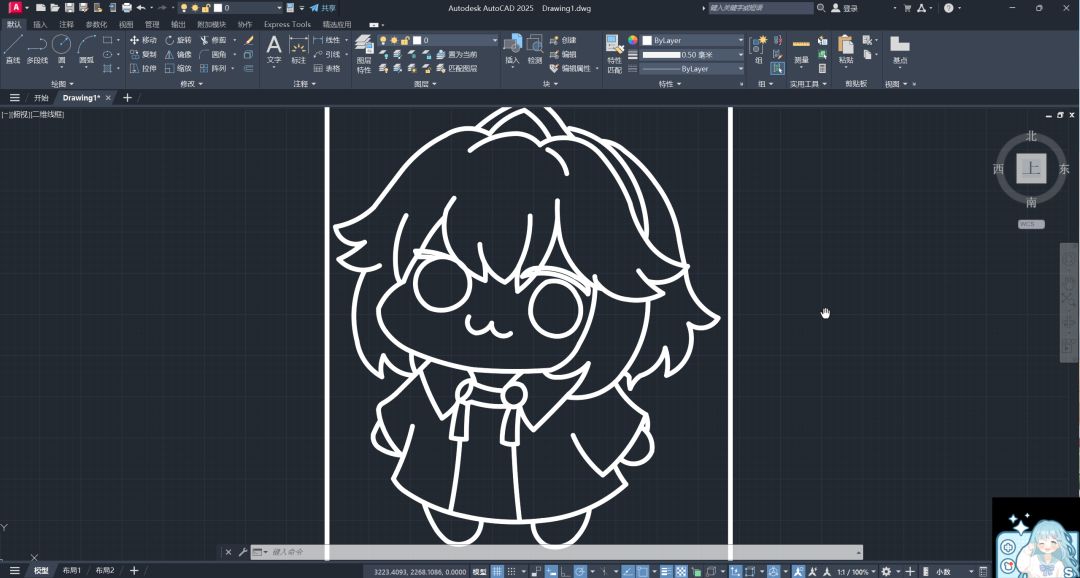The width and height of the screenshot is (1080, 578).
Task: Expand the Modify (修改) panel
Action: pyautogui.click(x=193, y=83)
